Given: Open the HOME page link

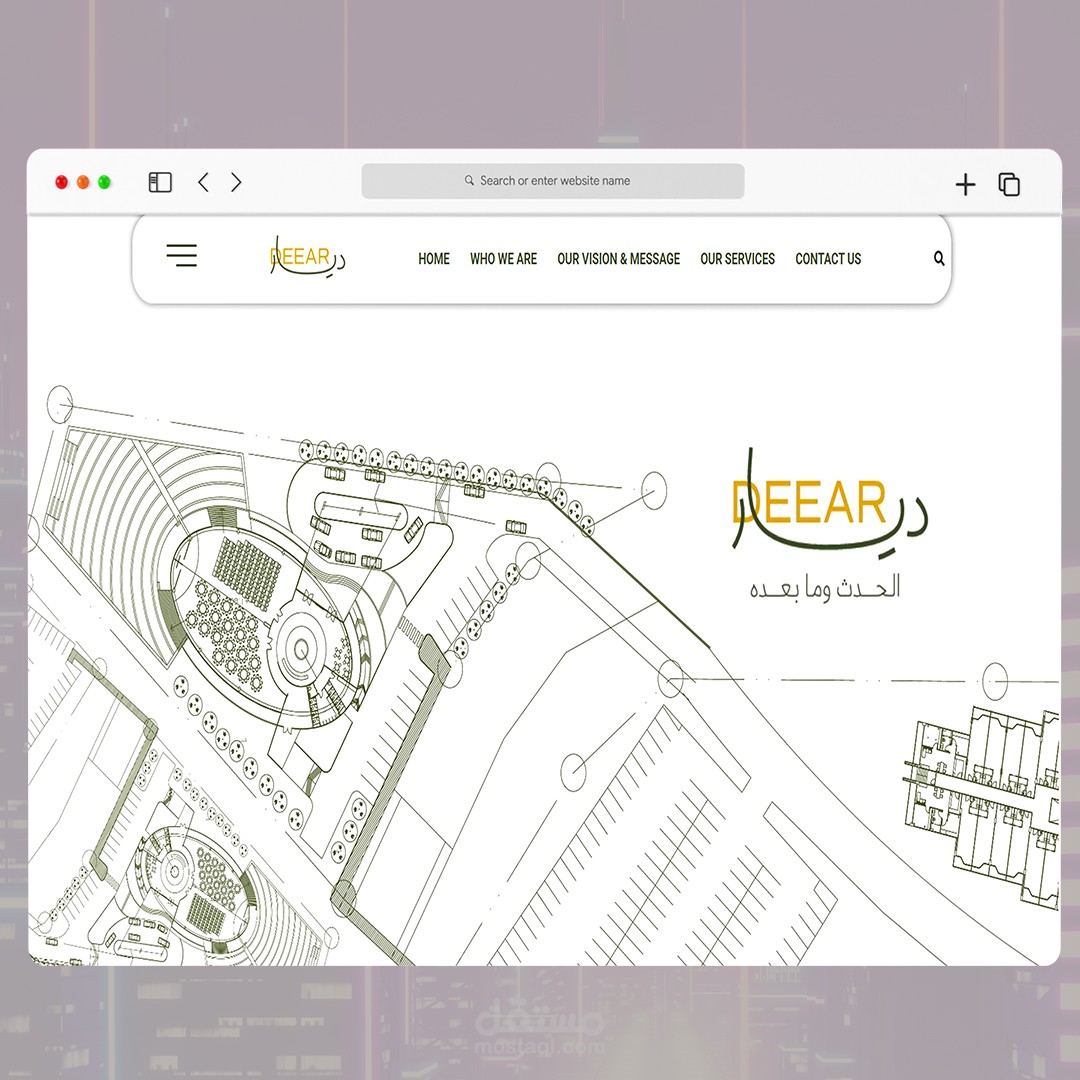Looking at the screenshot, I should [x=434, y=259].
